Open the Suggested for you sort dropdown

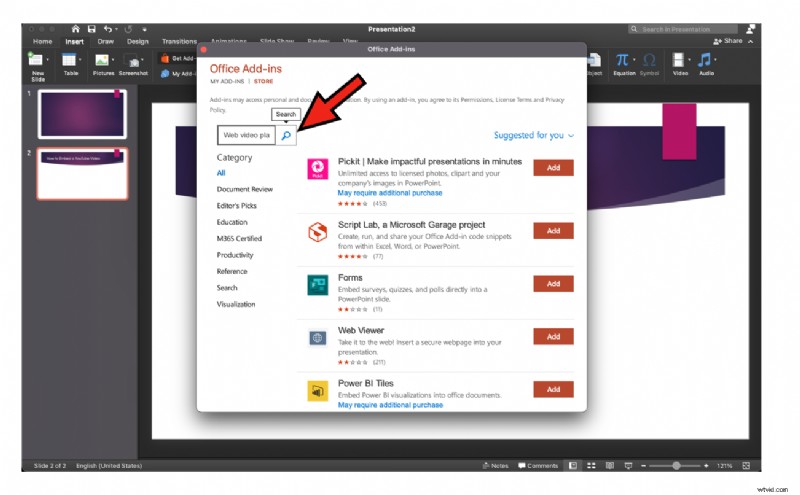pos(534,135)
